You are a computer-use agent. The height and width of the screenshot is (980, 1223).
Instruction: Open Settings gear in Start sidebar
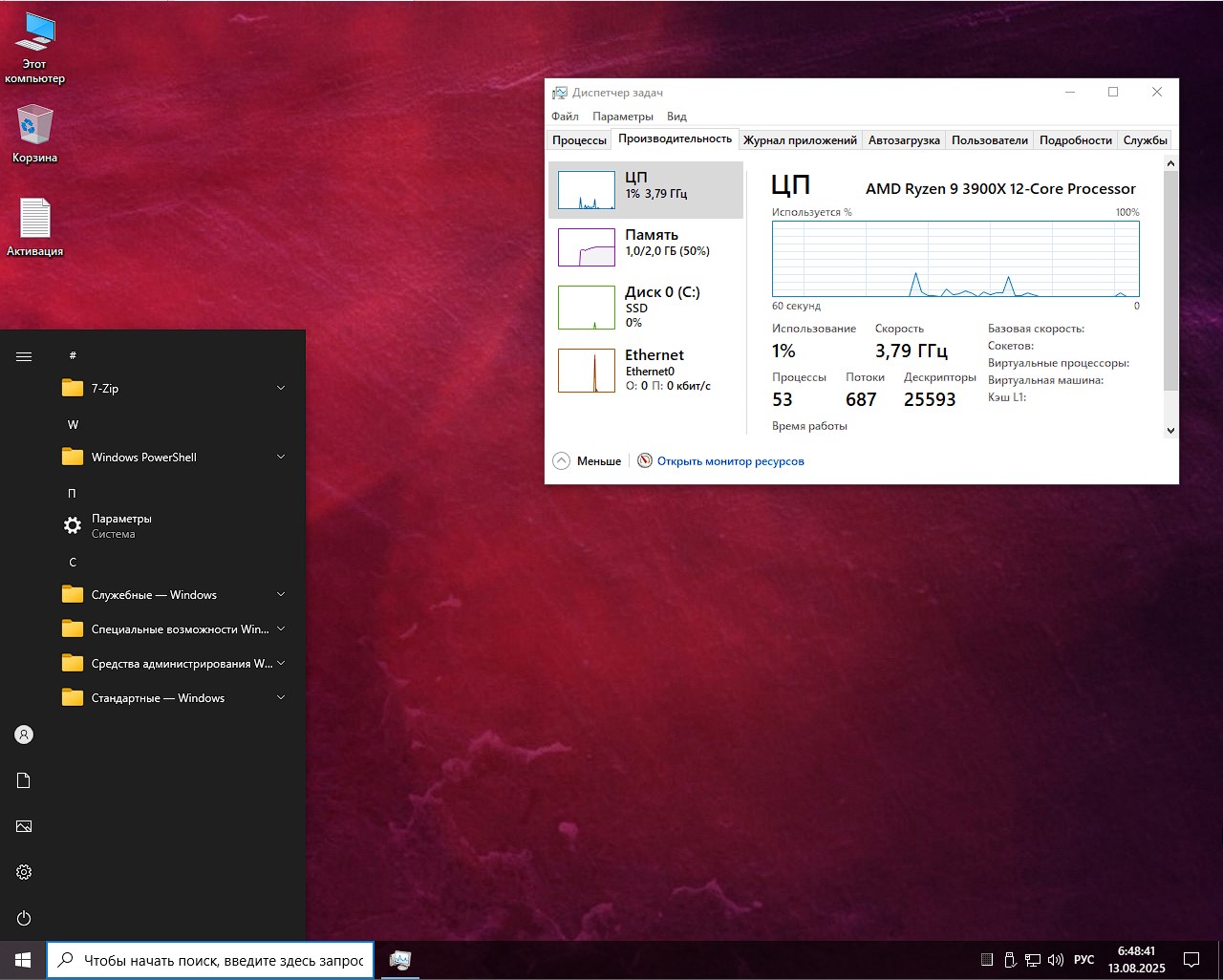(x=24, y=872)
